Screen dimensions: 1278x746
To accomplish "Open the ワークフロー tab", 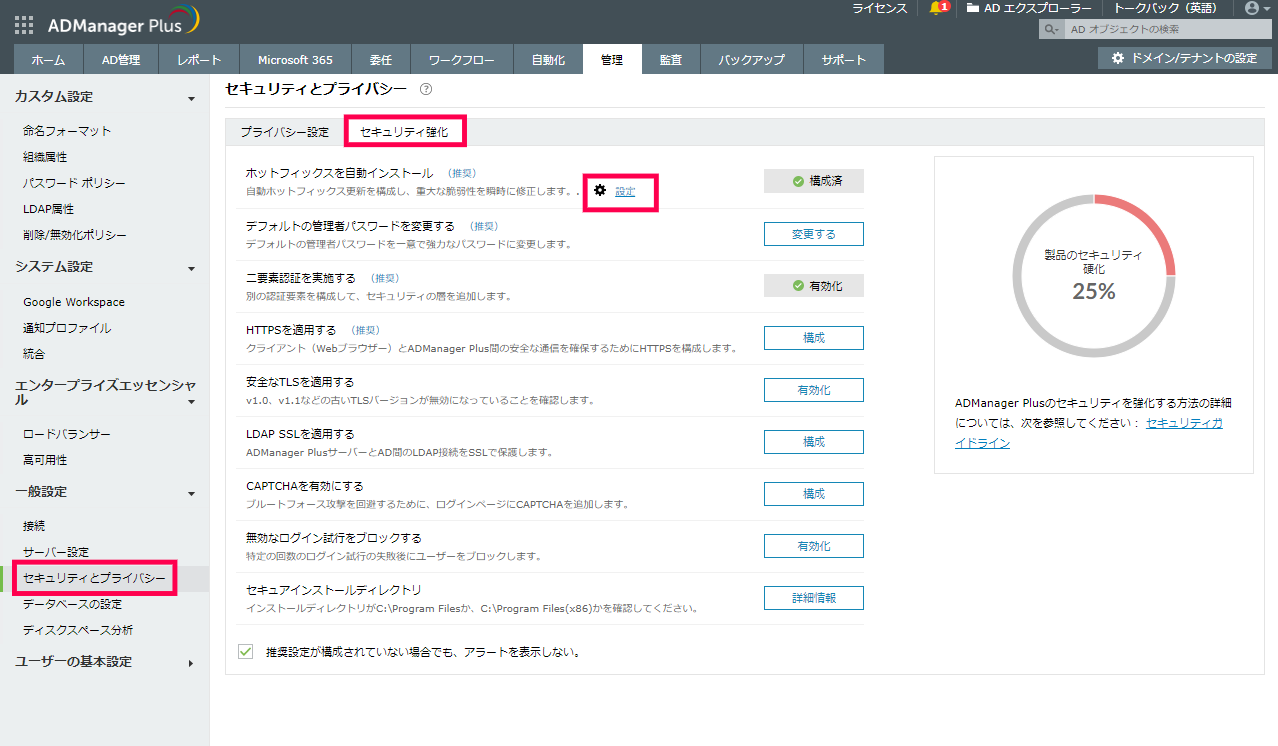I will click(462, 60).
